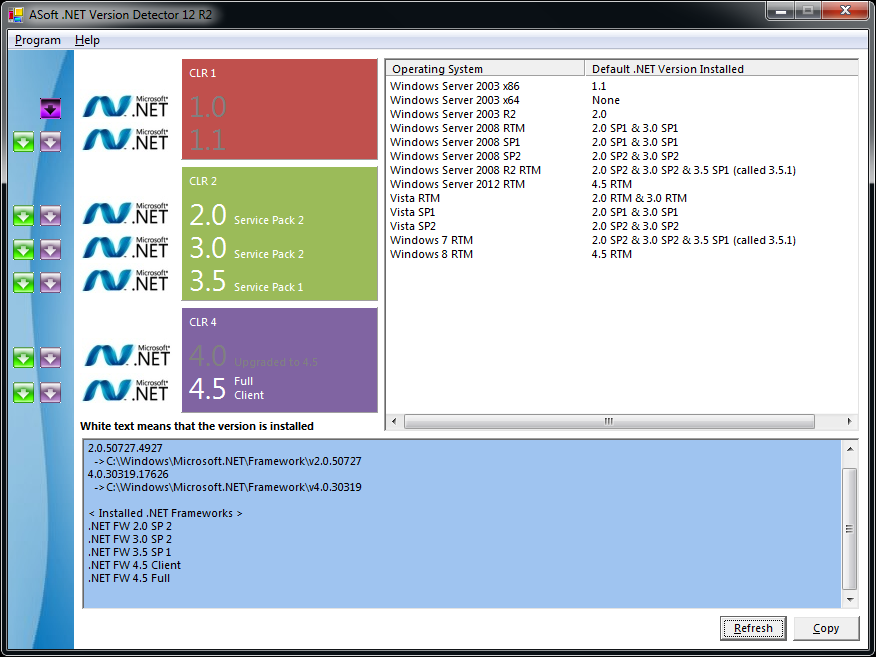Click the green download arrow for .NET 4.5
The image size is (876, 657).
click(x=23, y=393)
